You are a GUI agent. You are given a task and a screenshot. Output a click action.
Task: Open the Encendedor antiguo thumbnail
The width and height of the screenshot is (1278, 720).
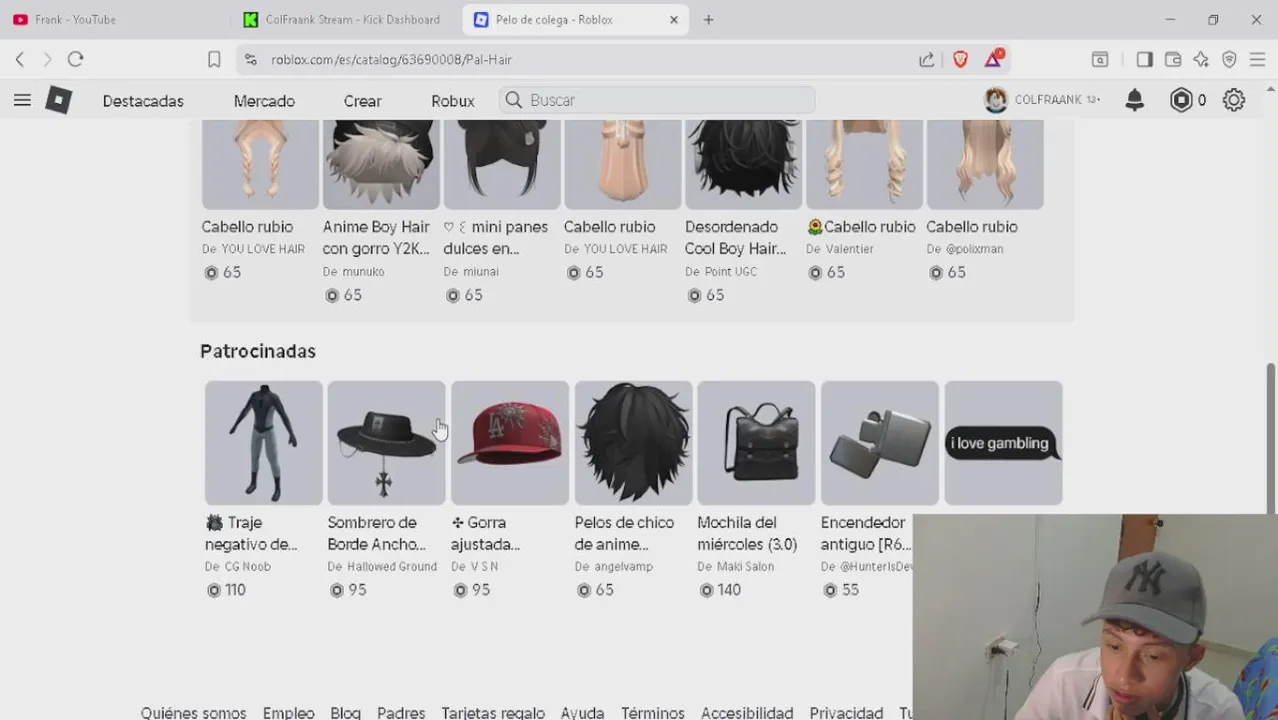pyautogui.click(x=880, y=442)
